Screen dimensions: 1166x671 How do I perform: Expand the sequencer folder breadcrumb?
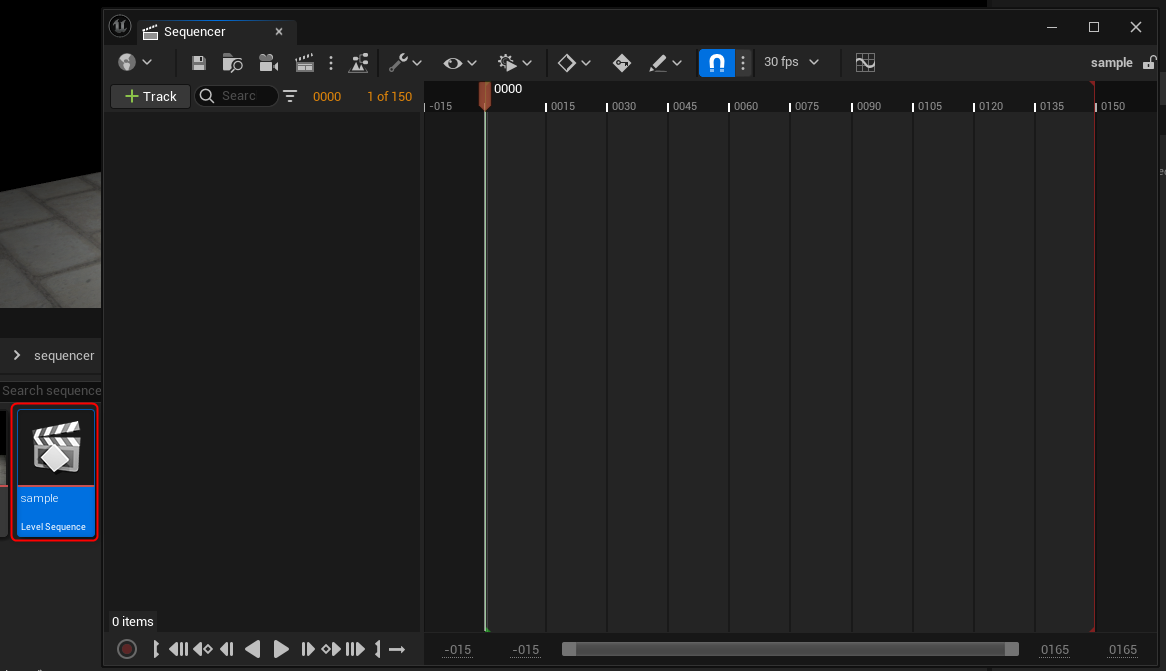17,355
